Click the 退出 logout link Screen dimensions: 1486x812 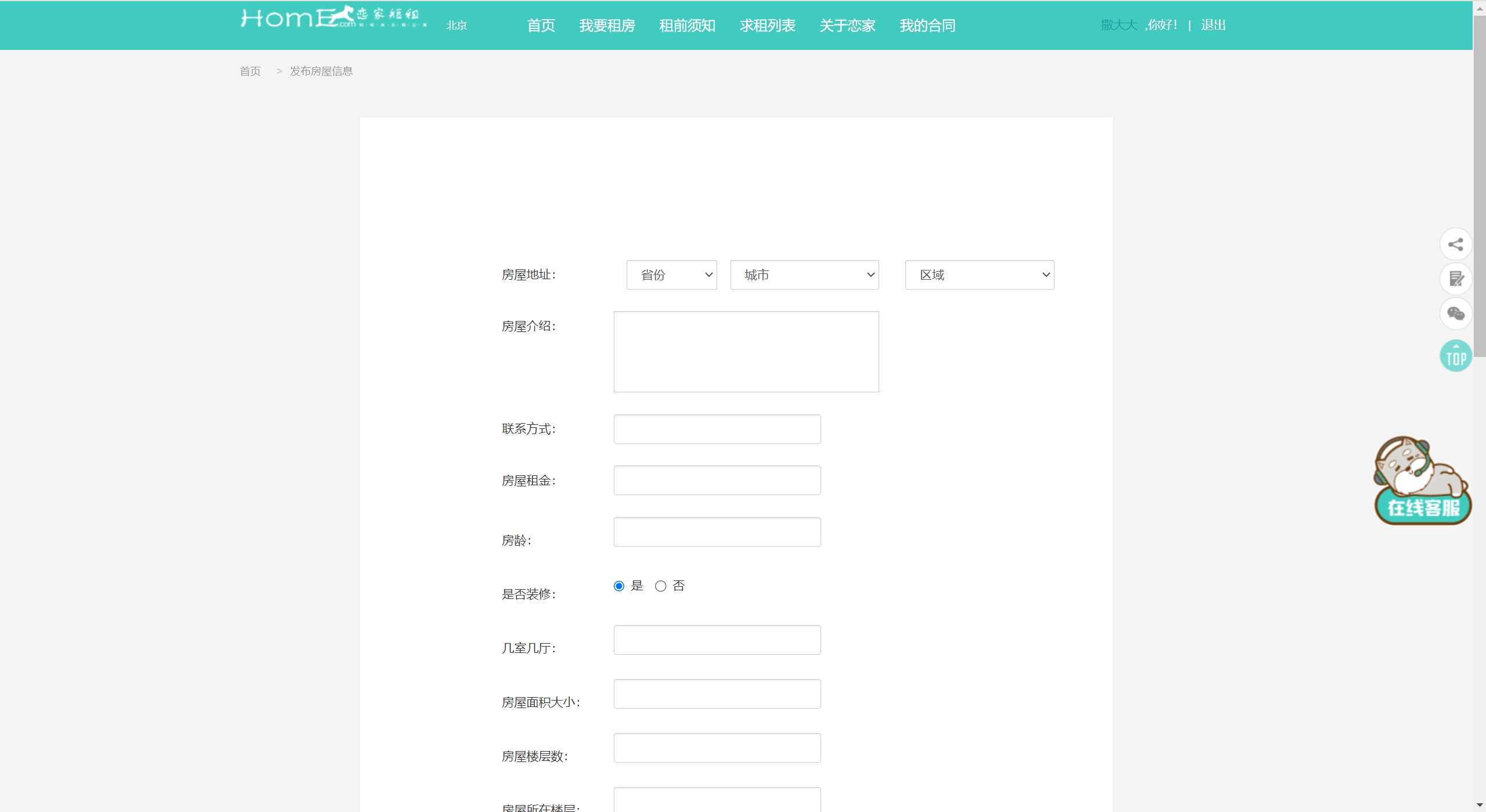click(x=1213, y=25)
